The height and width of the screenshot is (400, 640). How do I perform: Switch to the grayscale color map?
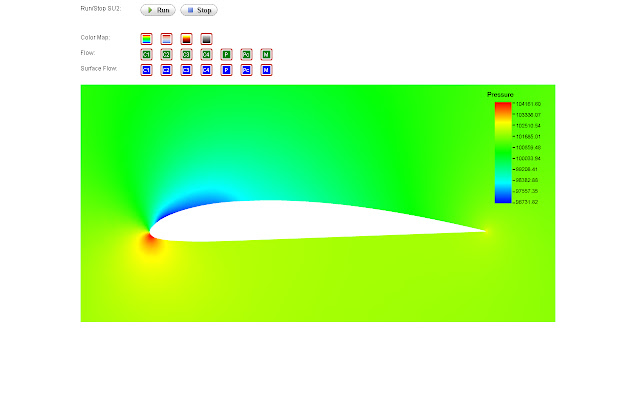click(x=207, y=39)
